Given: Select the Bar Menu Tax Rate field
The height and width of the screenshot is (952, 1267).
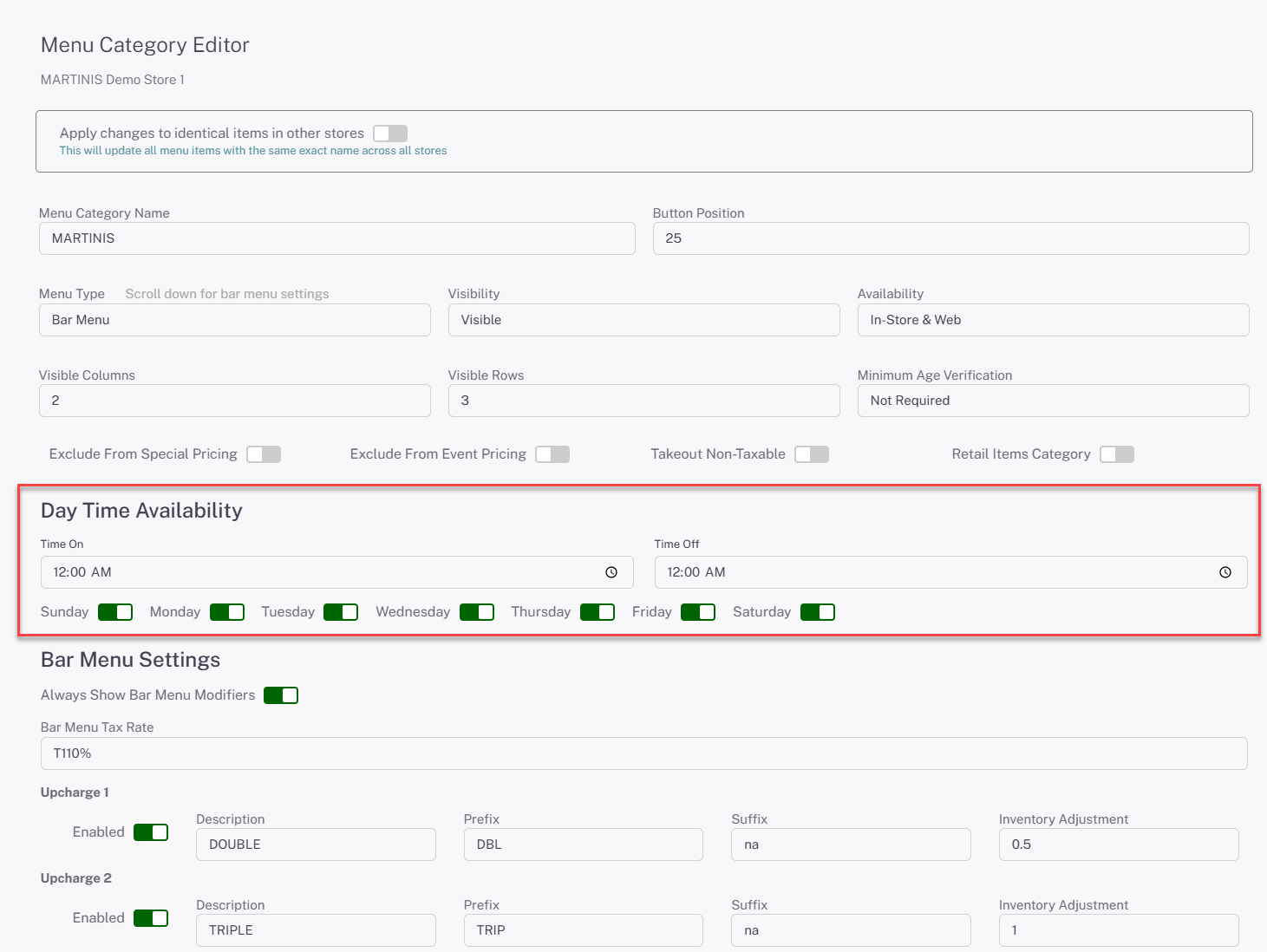Looking at the screenshot, I should tap(643, 753).
